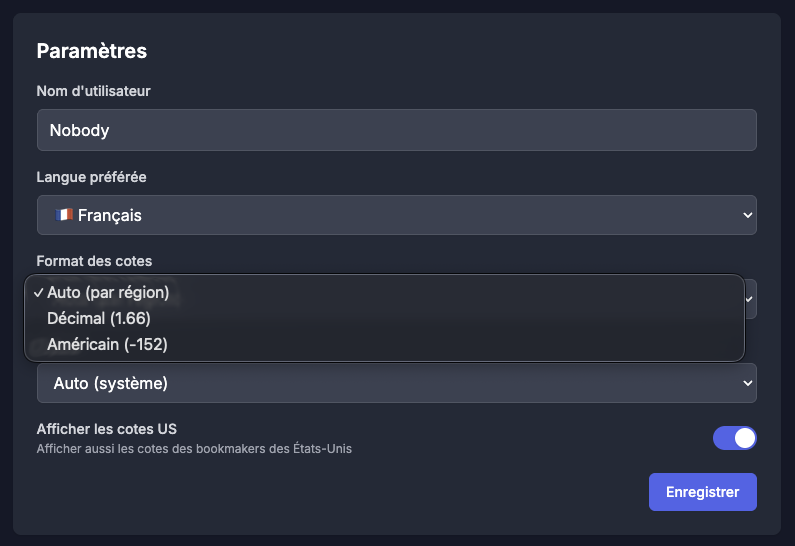795x546 pixels.
Task: Click the partly hidden Format des cotes chevron
Action: click(750, 299)
